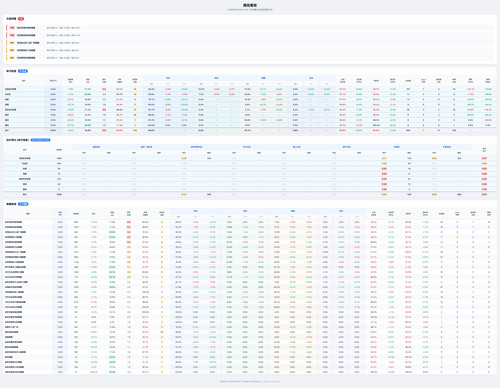Select the first blue group header in the top table
500x388 pixels.
tap(168, 78)
